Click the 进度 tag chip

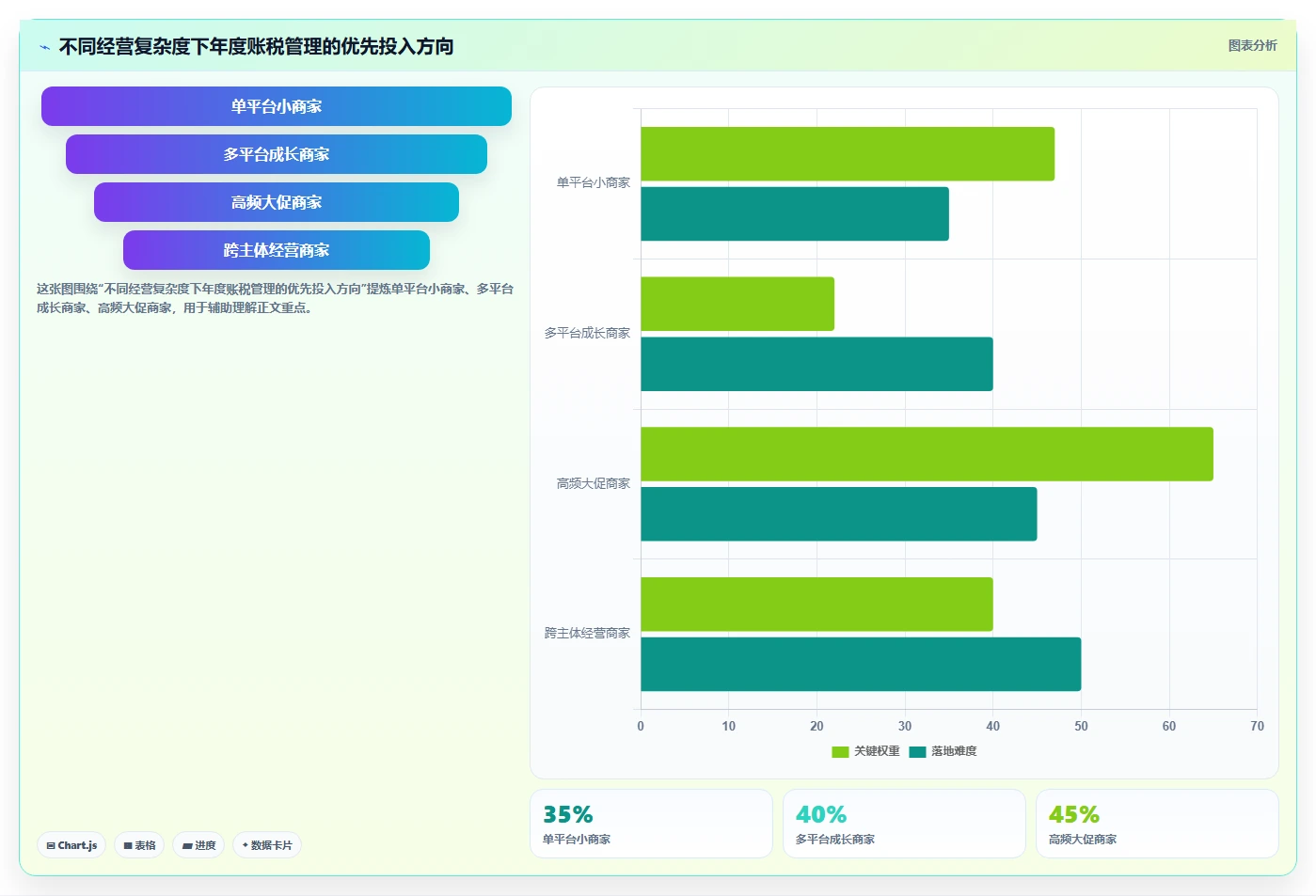pyautogui.click(x=198, y=845)
